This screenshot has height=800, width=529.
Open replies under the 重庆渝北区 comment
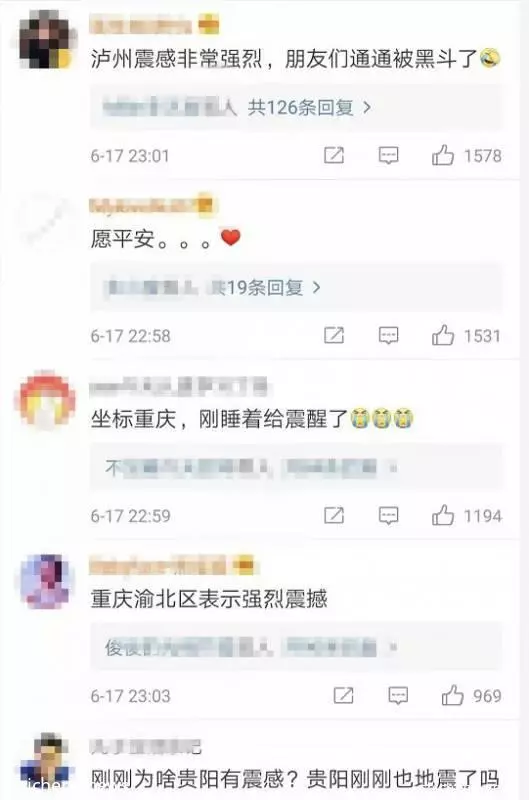[296, 647]
